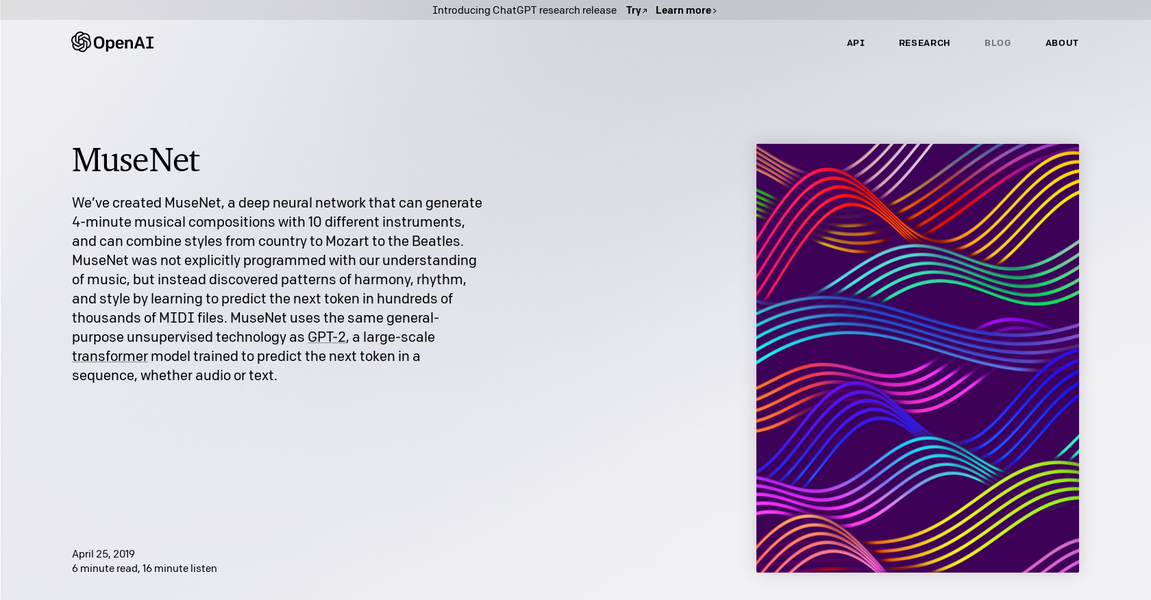Click the intro paragraph describing MuseNet
The image size is (1151, 600).
[x=277, y=288]
